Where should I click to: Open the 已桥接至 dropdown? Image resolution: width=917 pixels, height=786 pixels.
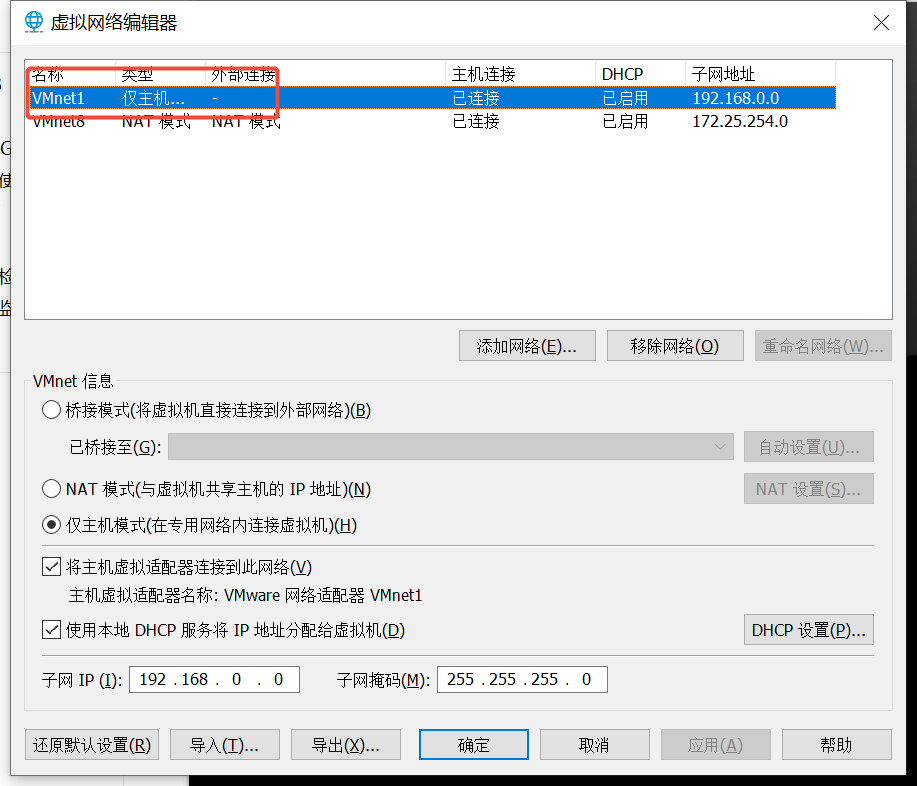[450, 447]
